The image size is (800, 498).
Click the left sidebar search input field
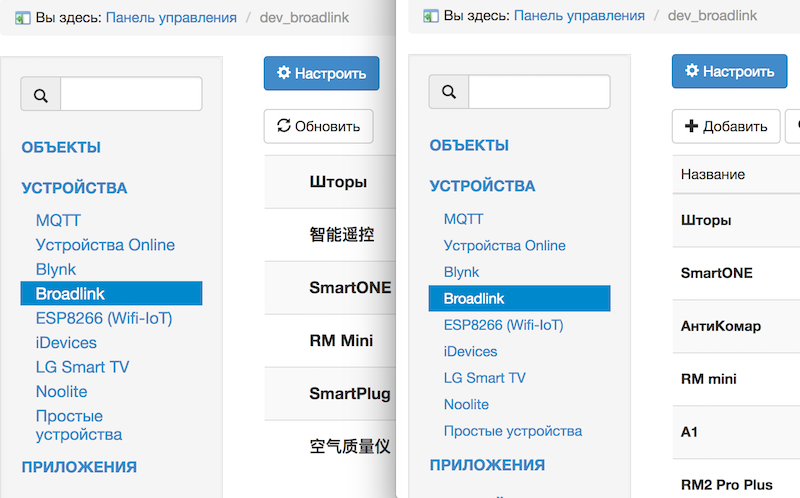(x=131, y=95)
